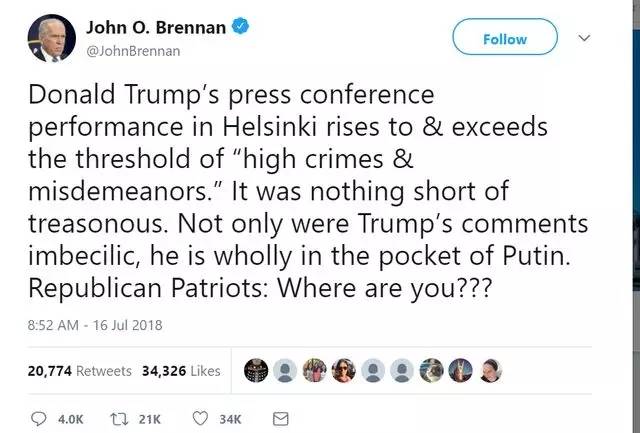Expand the tweet options chevron menu
Screen dimensions: 640x433
coord(586,38)
